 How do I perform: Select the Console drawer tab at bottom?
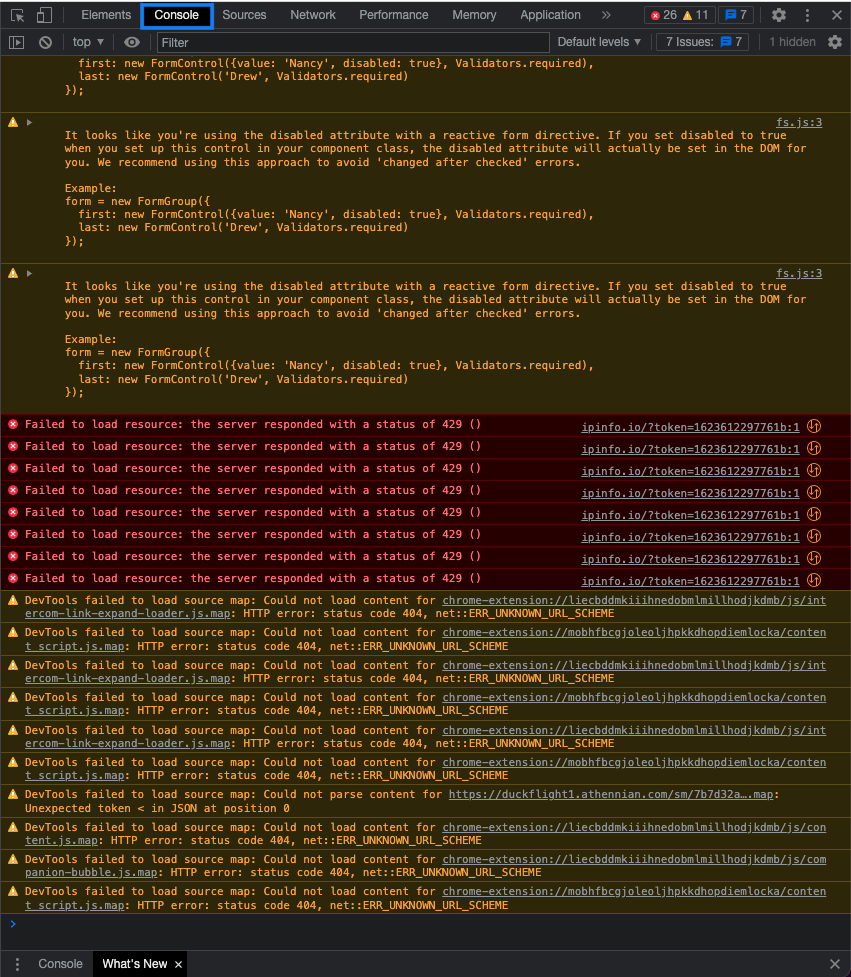tap(60, 964)
